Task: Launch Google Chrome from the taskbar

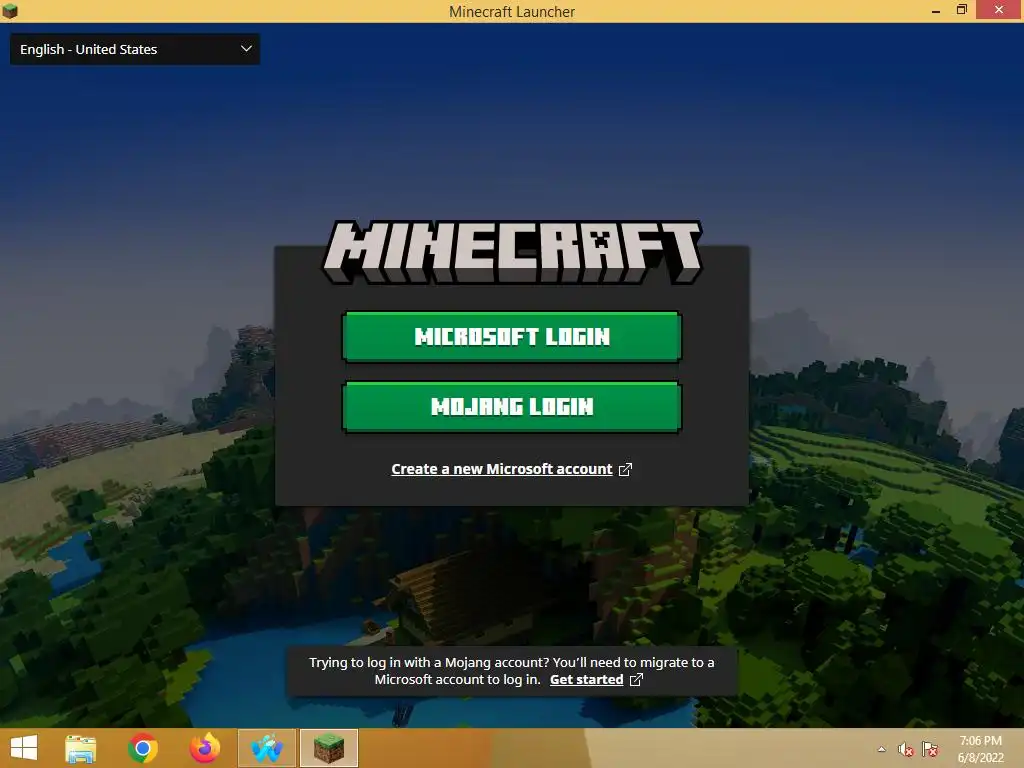Action: coord(142,748)
